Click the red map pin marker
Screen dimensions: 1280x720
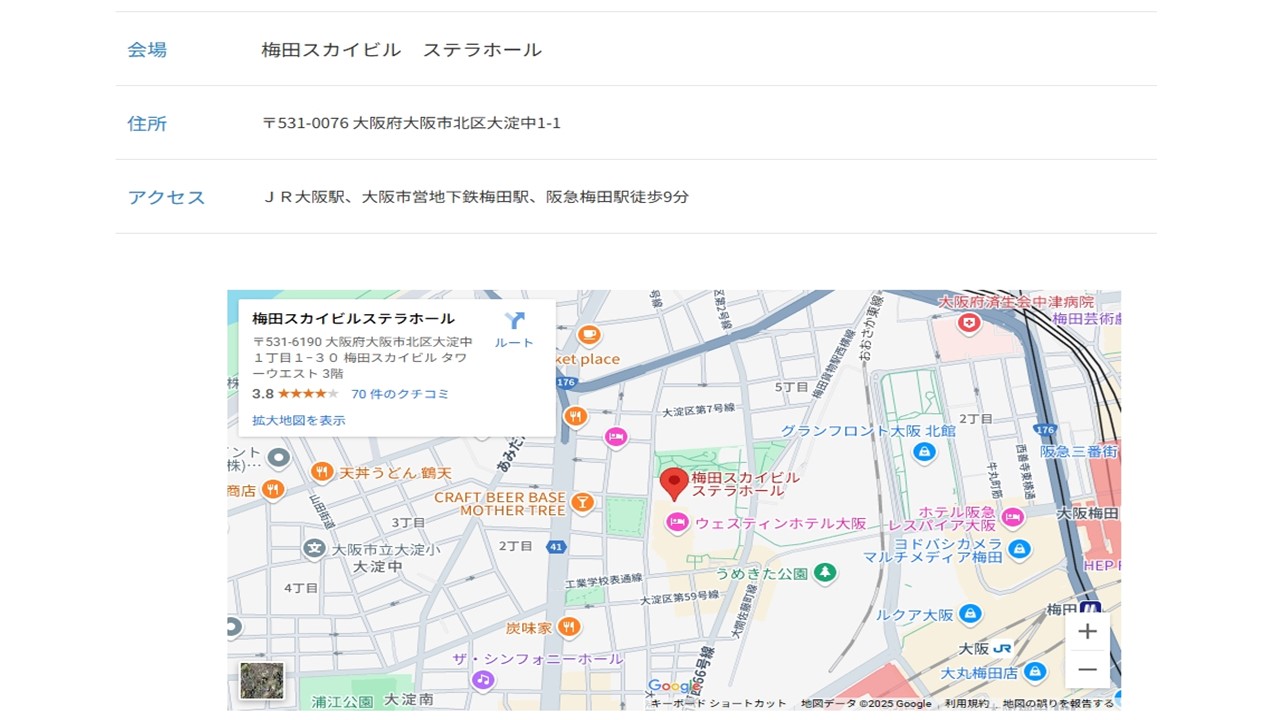(674, 484)
